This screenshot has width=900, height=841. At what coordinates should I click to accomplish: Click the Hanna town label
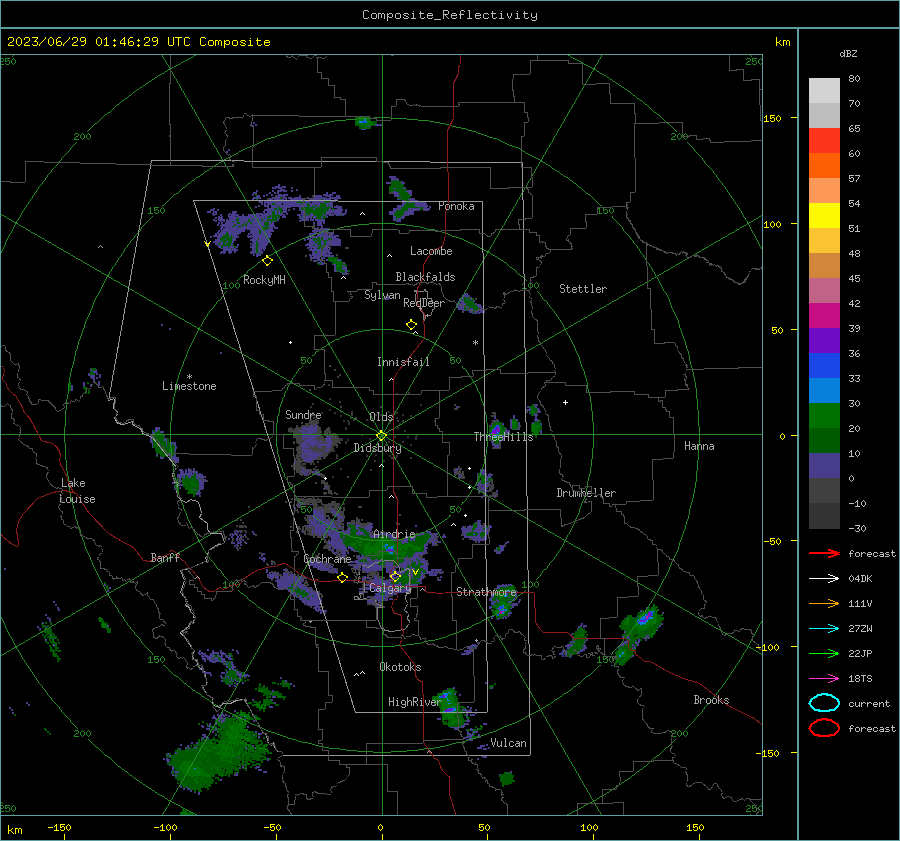[x=699, y=446]
